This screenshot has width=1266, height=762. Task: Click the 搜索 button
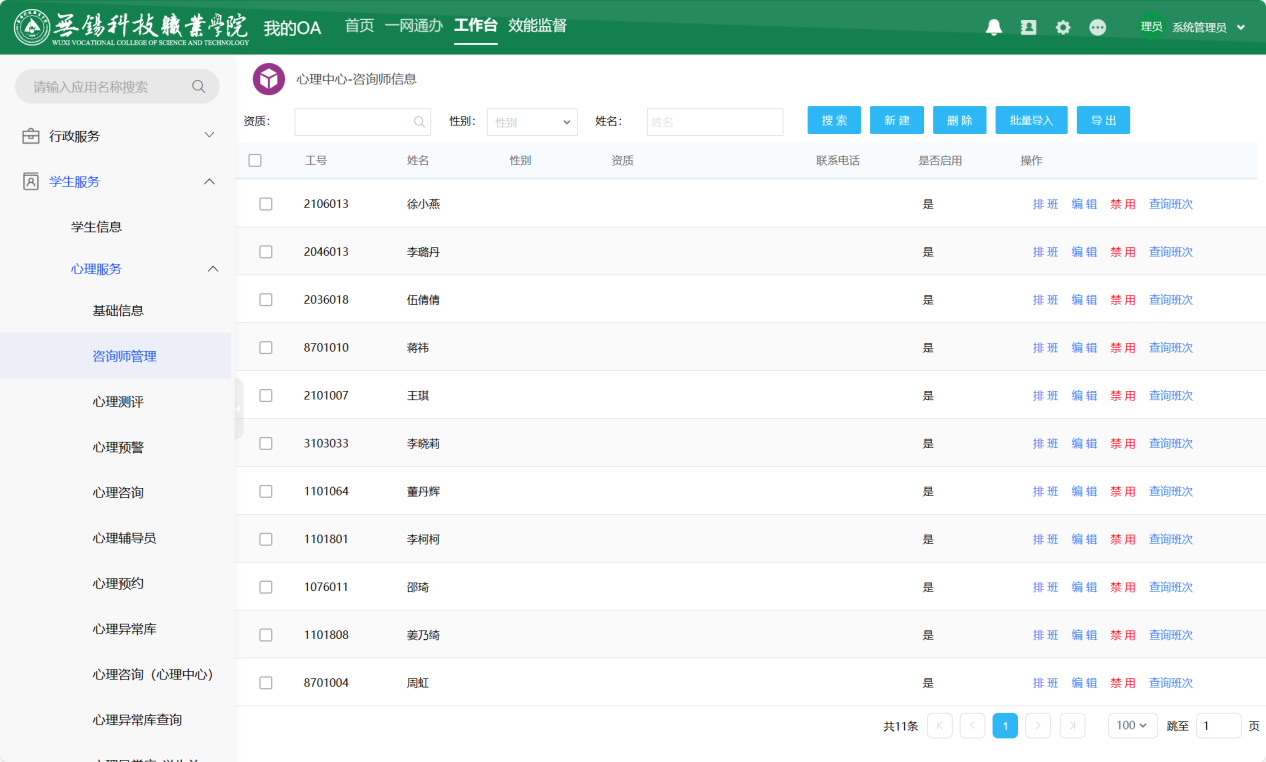click(x=834, y=120)
